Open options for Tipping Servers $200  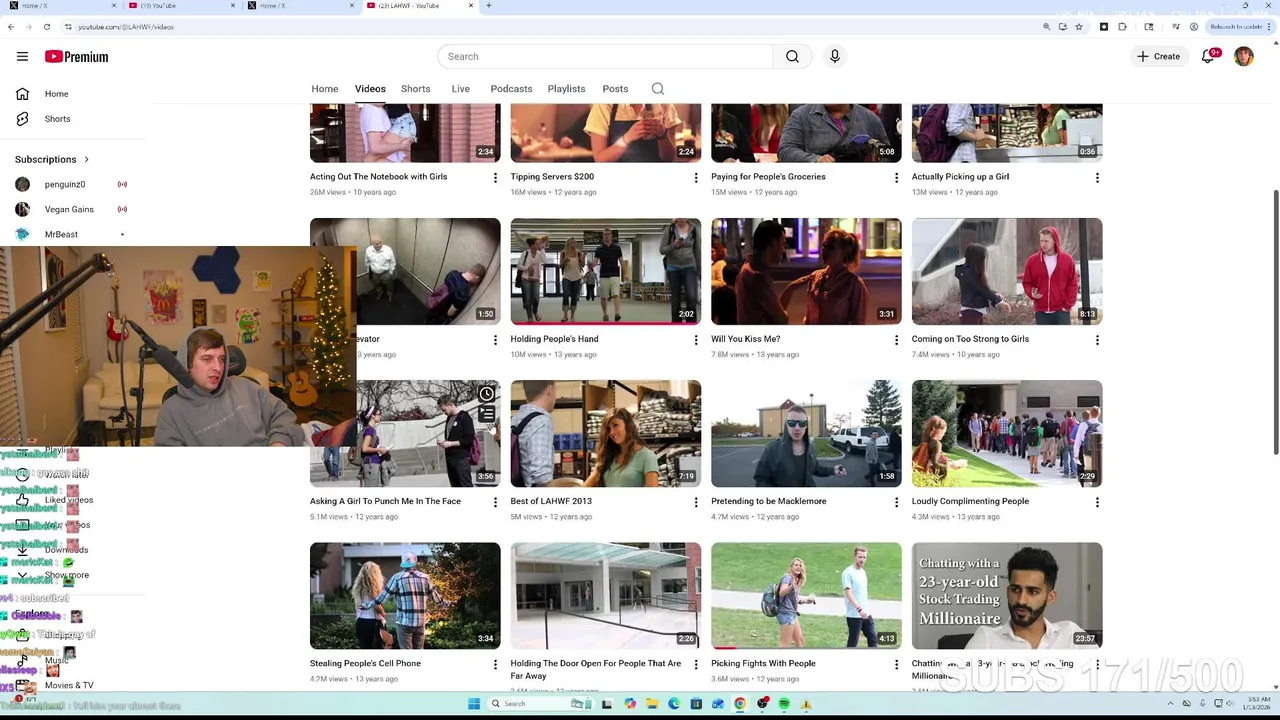pos(696,178)
